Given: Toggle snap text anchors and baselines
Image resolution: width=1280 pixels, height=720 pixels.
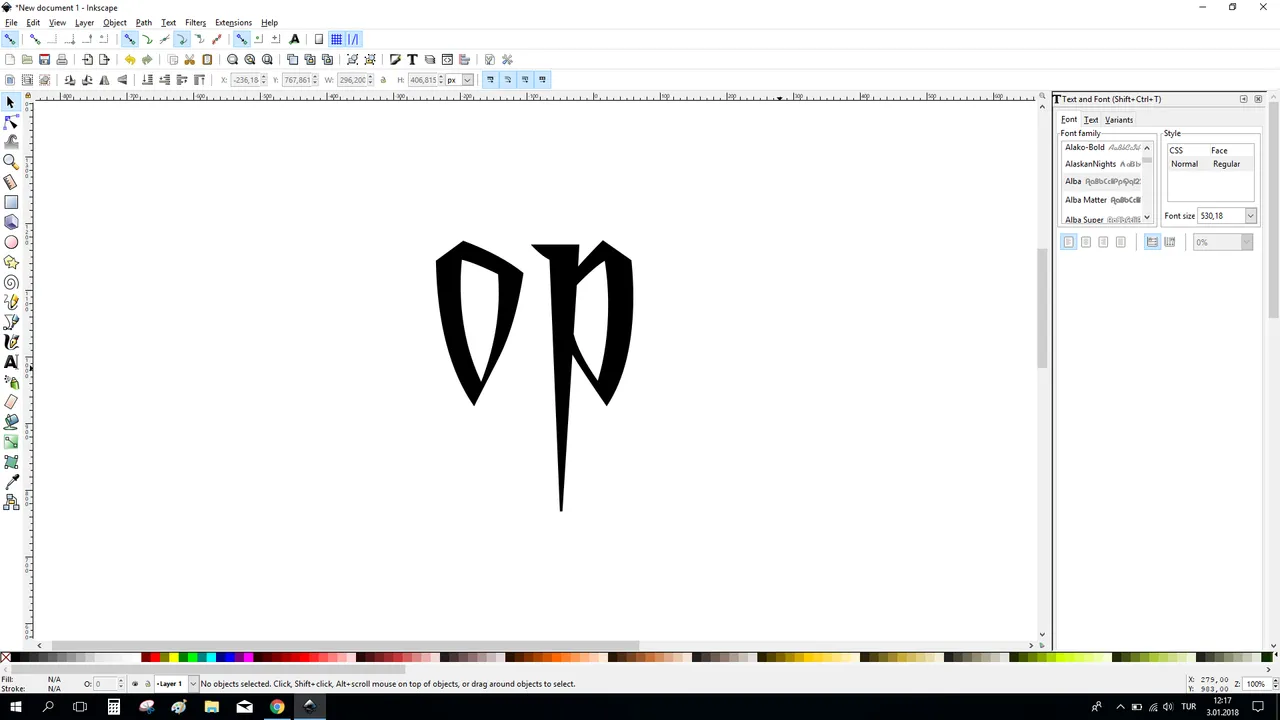Looking at the screenshot, I should (x=294, y=39).
